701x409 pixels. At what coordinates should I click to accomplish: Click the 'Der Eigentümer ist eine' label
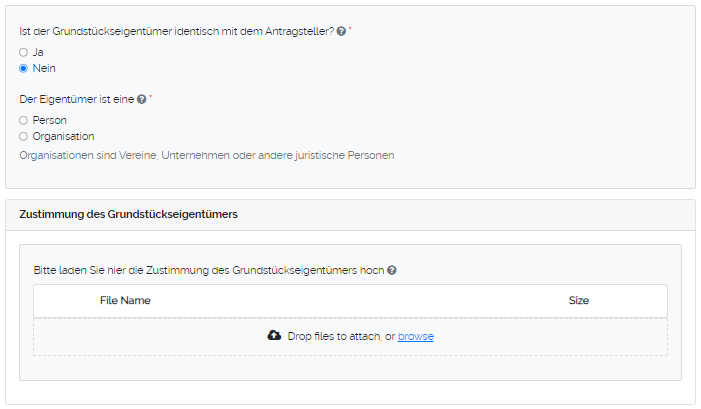[76, 100]
